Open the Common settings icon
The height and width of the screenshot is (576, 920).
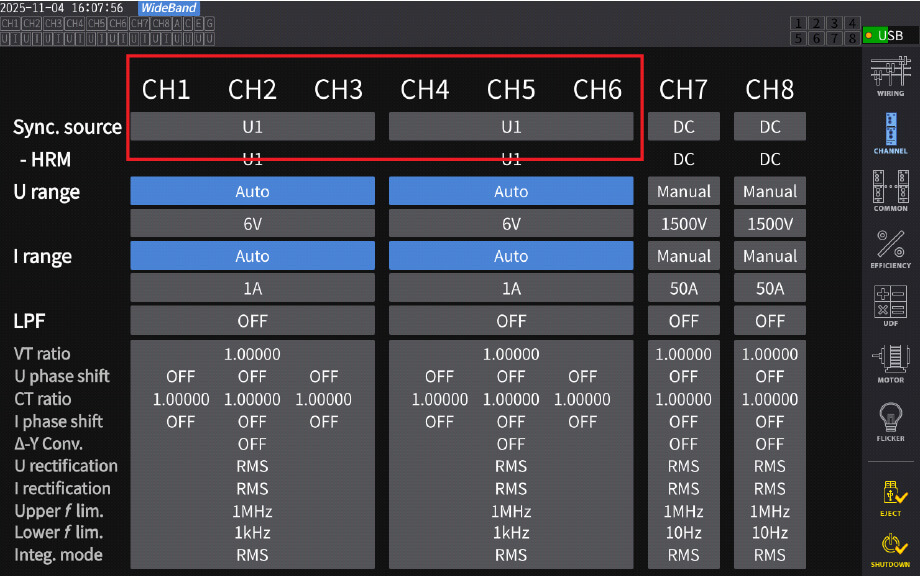click(x=890, y=190)
